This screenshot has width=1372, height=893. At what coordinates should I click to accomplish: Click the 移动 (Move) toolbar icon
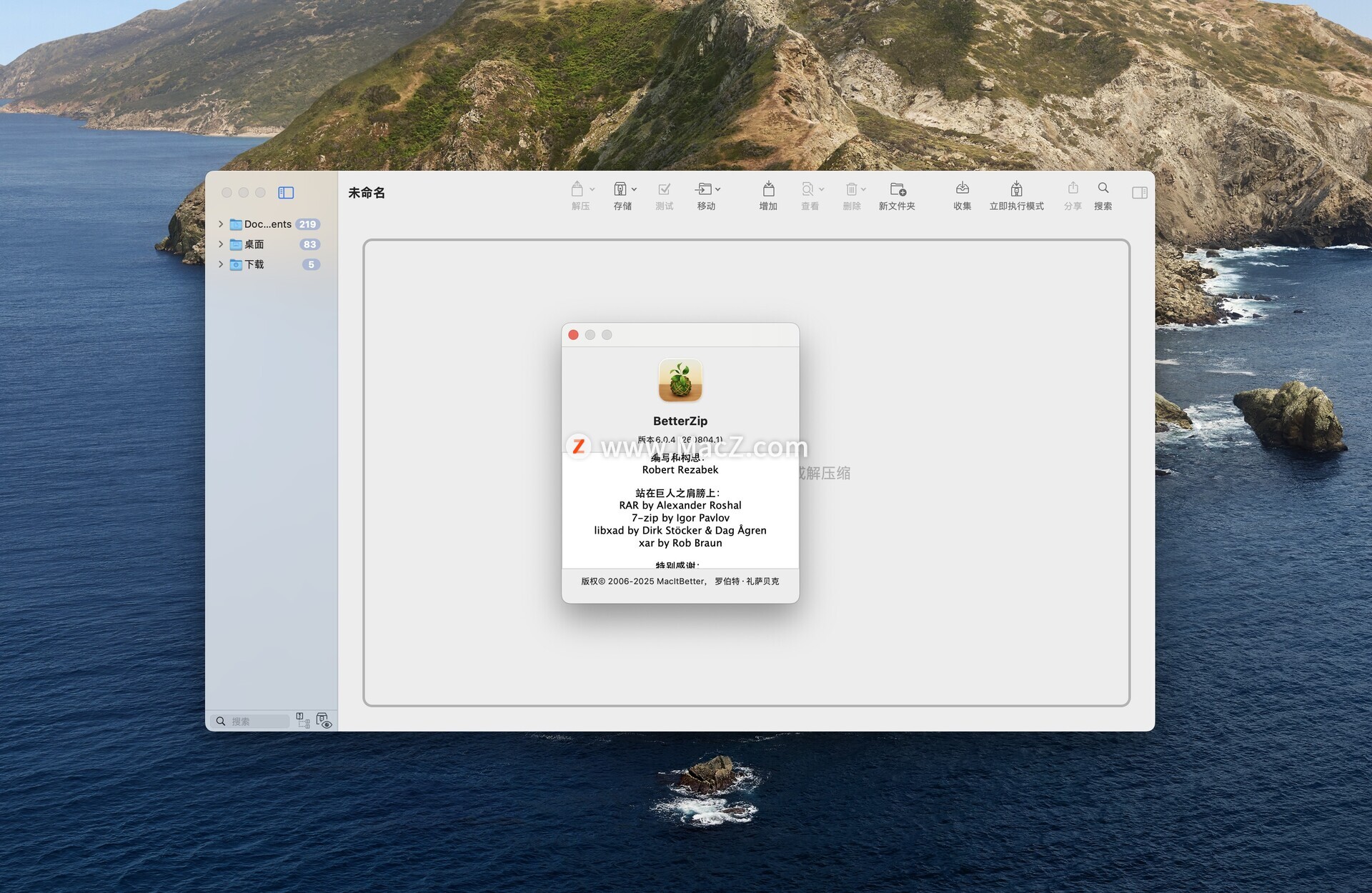pyautogui.click(x=703, y=189)
